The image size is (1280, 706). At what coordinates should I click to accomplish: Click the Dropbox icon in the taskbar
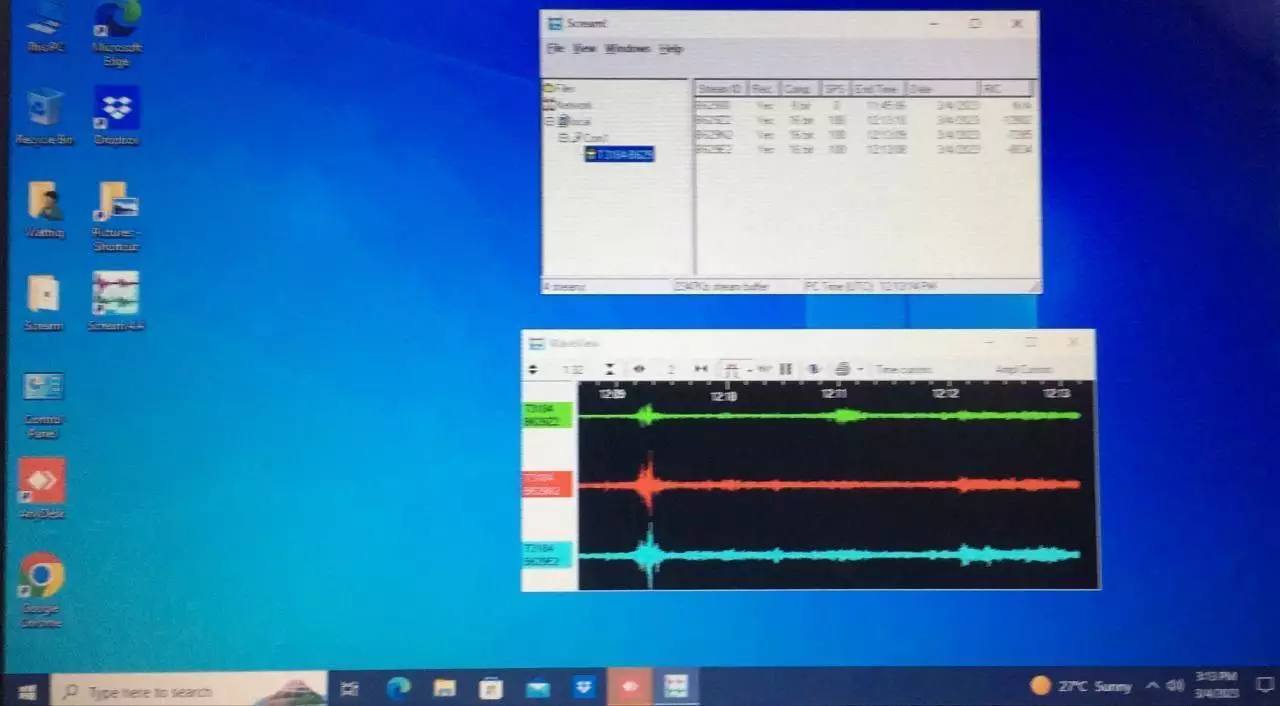585,688
